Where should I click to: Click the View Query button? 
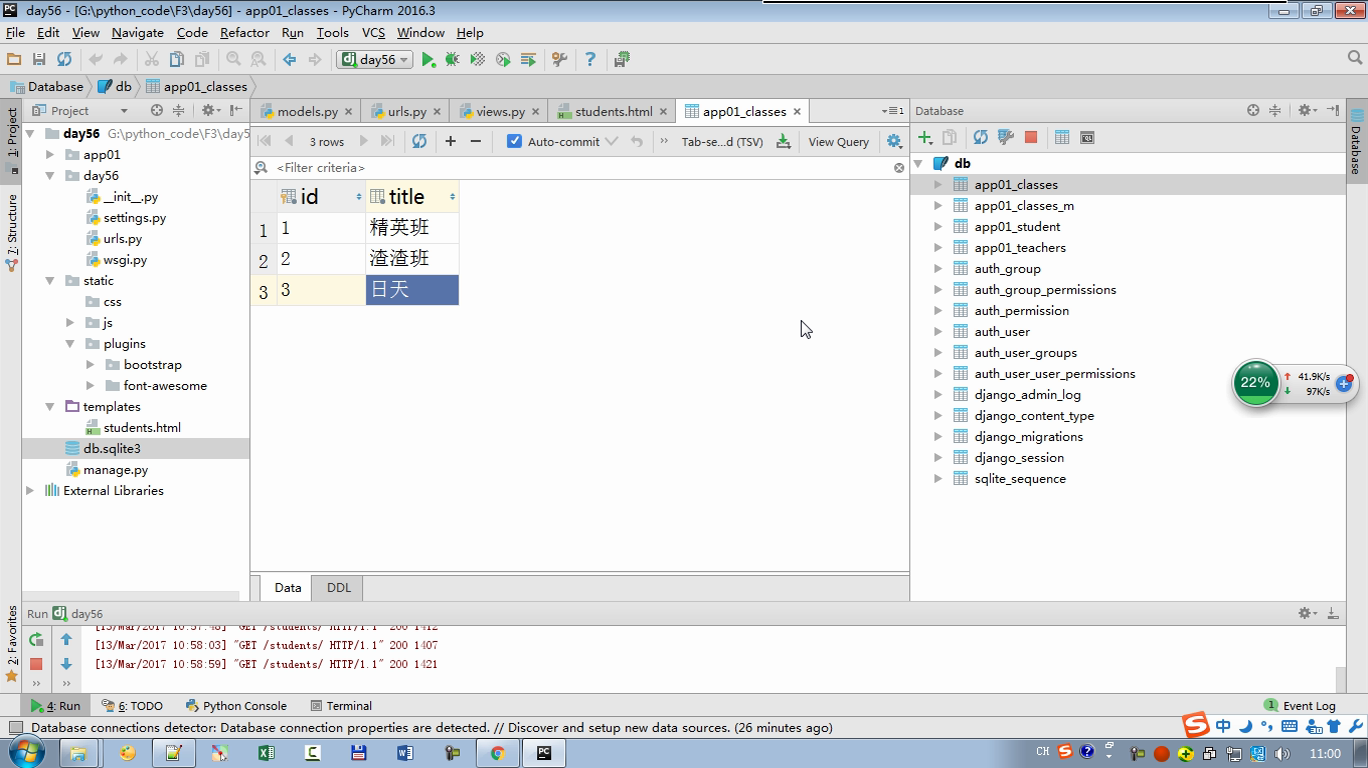(x=838, y=141)
